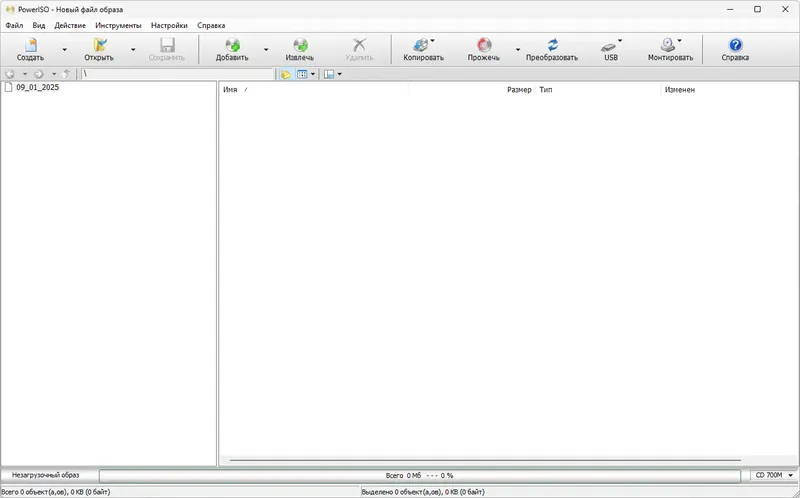Open the CD 700M media size dropdown
The width and height of the screenshot is (800, 498).
(772, 475)
